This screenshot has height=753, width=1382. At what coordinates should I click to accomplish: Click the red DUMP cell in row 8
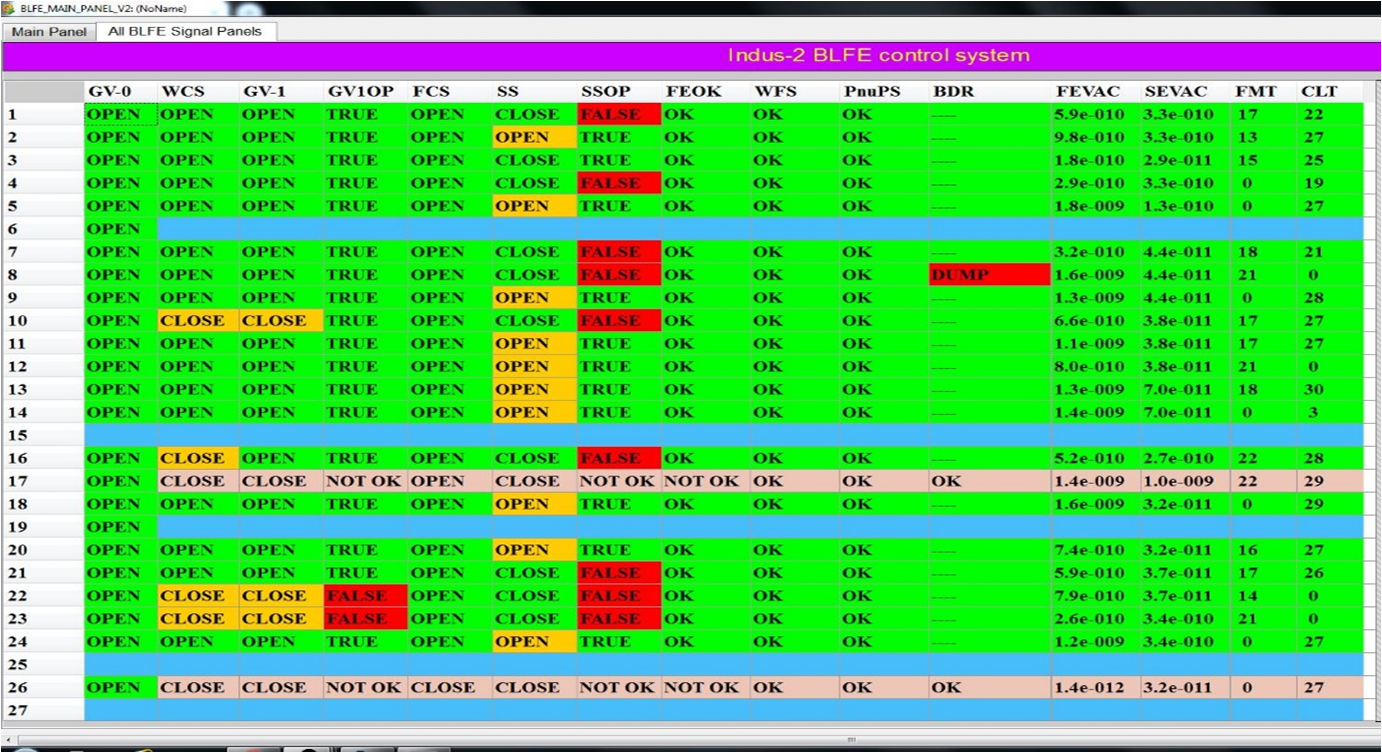coord(990,275)
